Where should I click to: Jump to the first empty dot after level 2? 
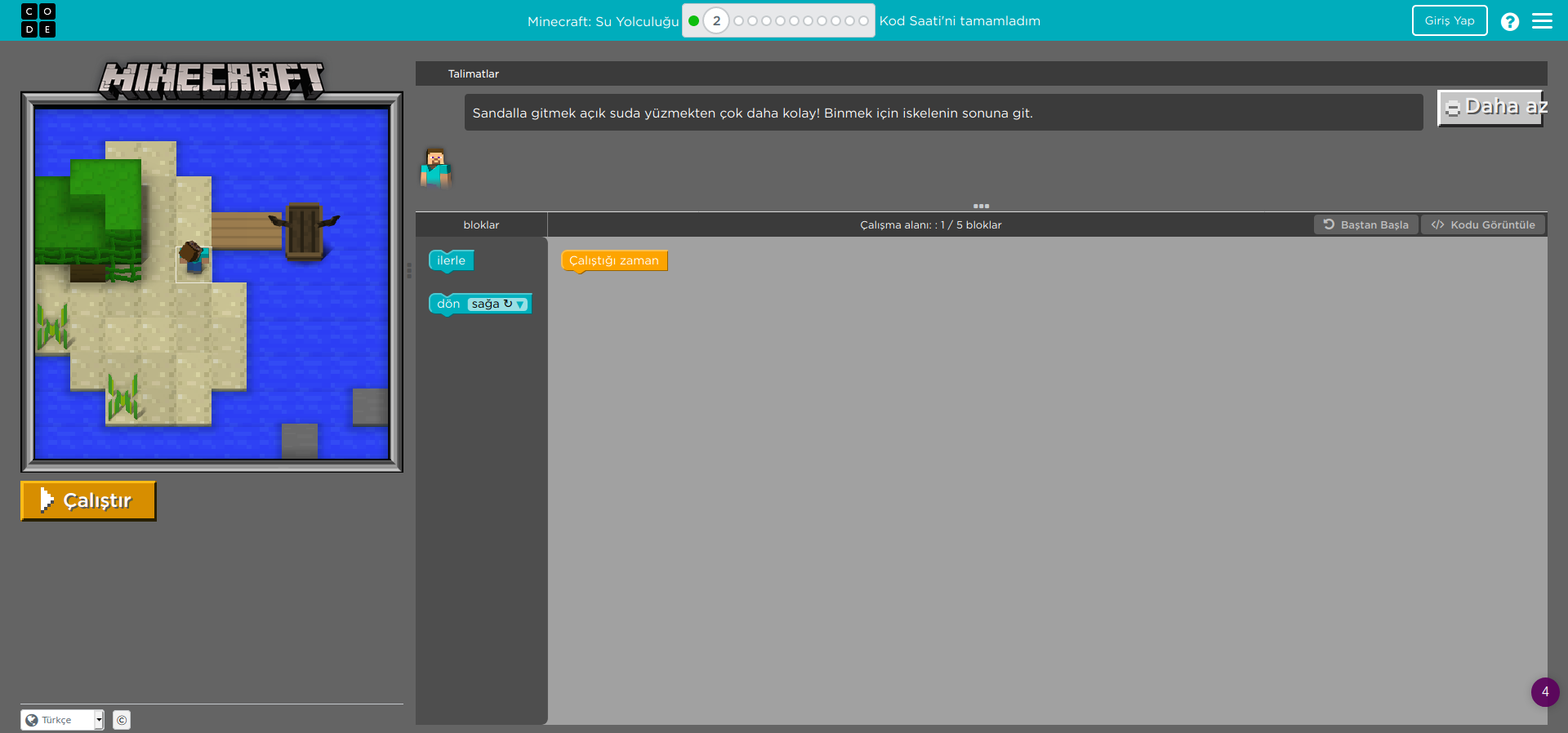click(738, 21)
